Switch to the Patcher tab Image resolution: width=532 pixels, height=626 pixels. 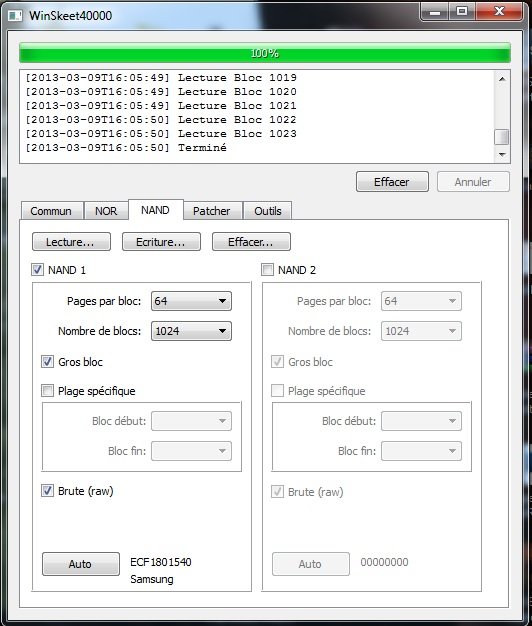(212, 211)
